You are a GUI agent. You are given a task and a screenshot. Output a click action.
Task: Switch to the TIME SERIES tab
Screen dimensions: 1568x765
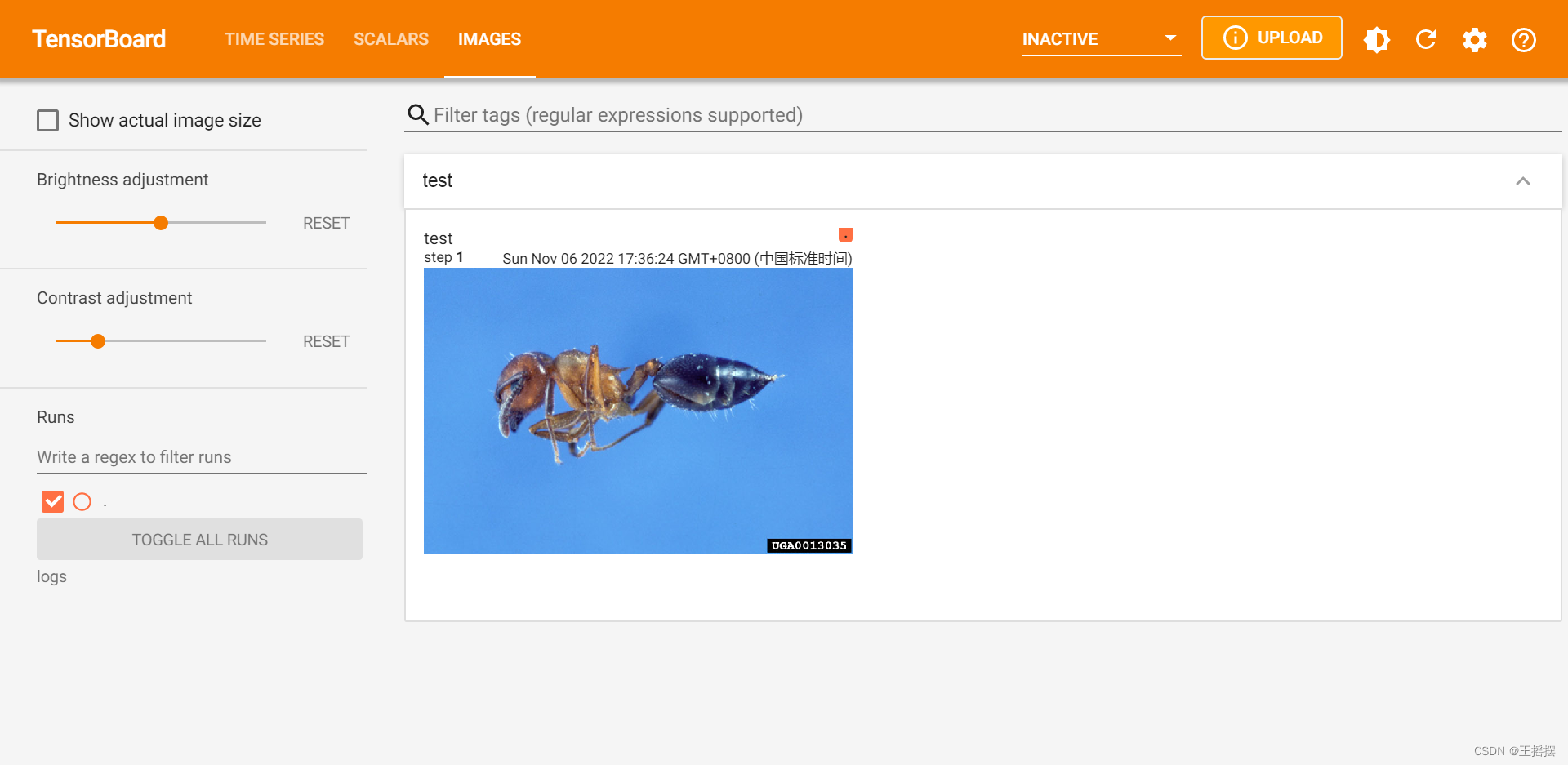(x=274, y=38)
